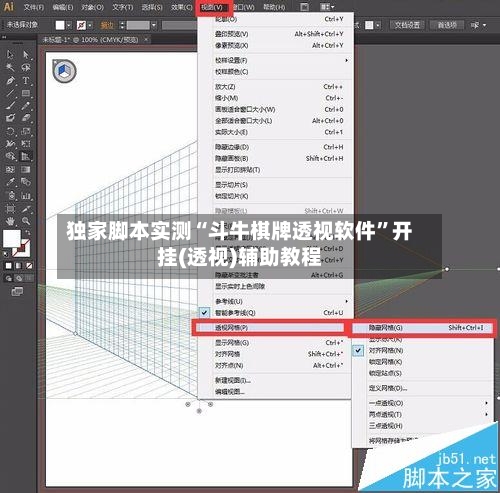The height and width of the screenshot is (493, 500).
Task: Open the 编辑(E) menu
Action: (x=63, y=7)
